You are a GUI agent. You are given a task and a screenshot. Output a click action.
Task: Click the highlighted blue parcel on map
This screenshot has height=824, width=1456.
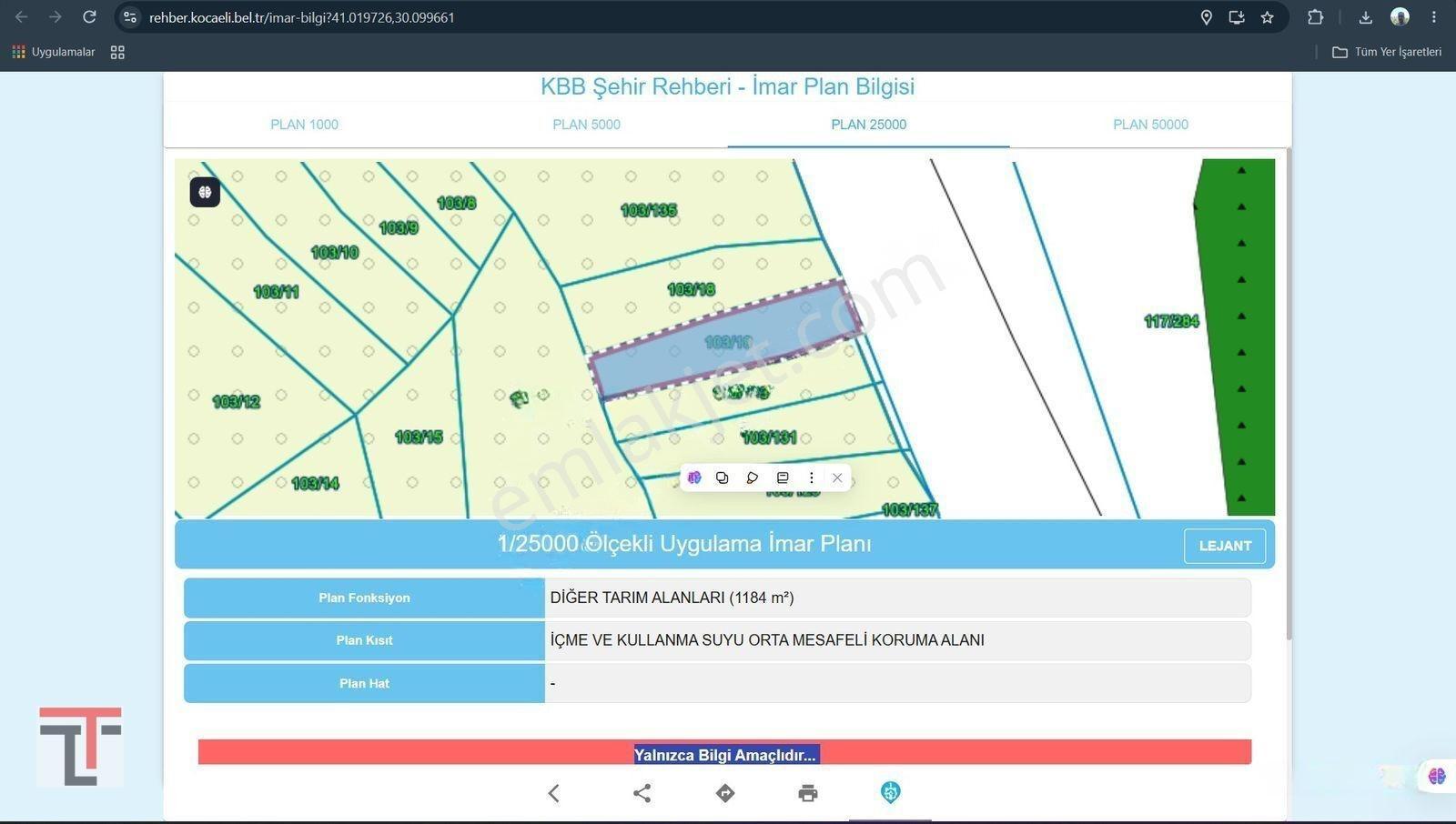click(726, 340)
